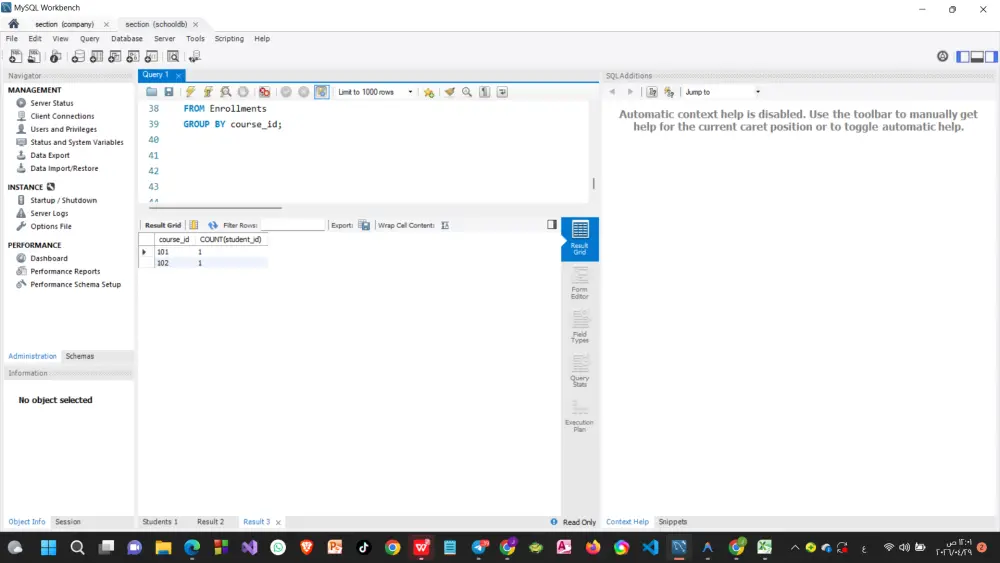1000x563 pixels.
Task: Switch to section (company) connection tab
Action: pos(64,24)
